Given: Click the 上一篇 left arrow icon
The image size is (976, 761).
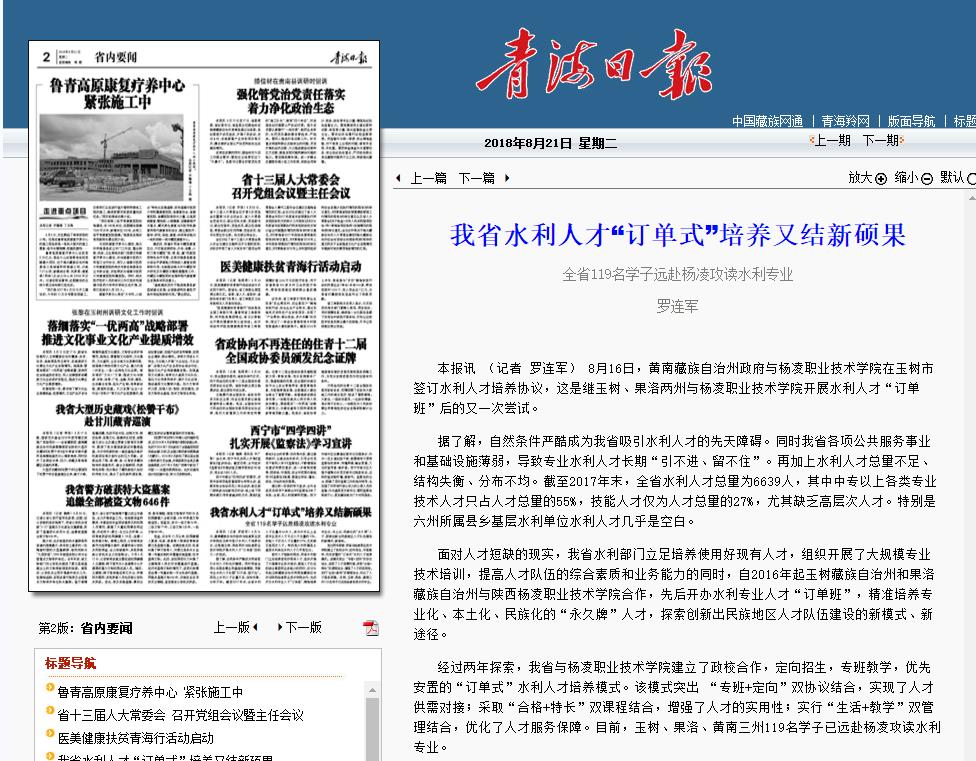Looking at the screenshot, I should click(398, 178).
